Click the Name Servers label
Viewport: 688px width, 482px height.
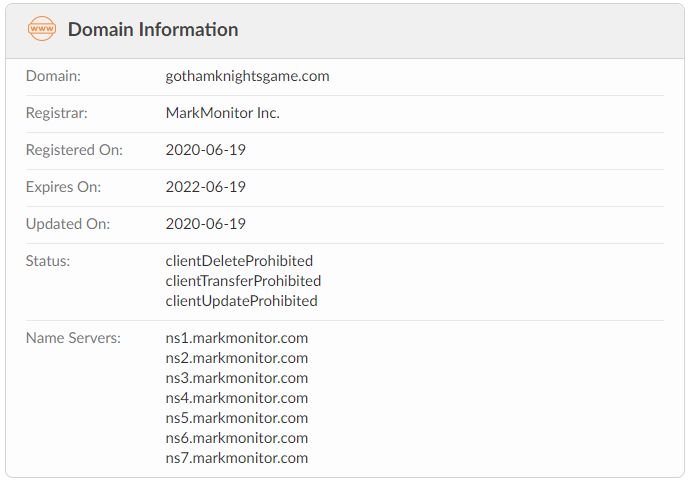click(73, 338)
